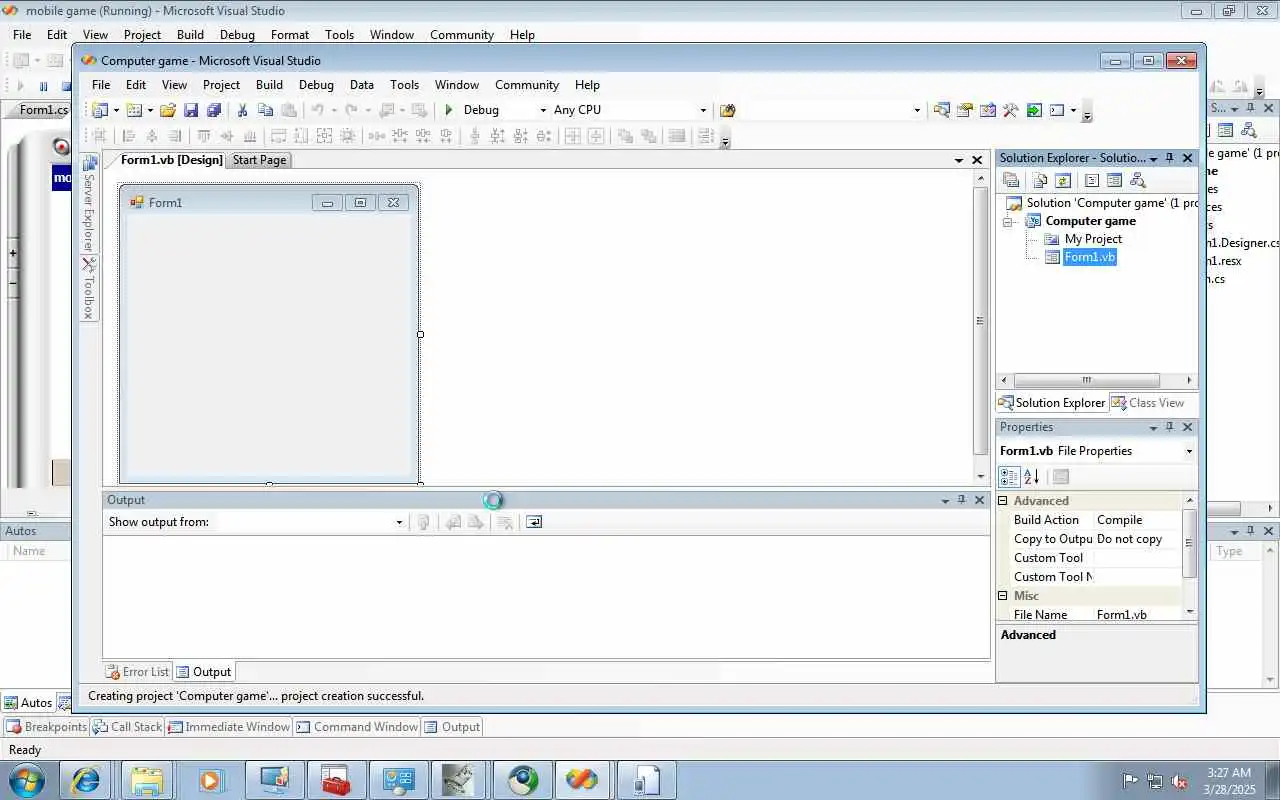Toggle auto-hide pin of Properties panel
Viewport: 1280px width, 800px height.
coord(1169,427)
